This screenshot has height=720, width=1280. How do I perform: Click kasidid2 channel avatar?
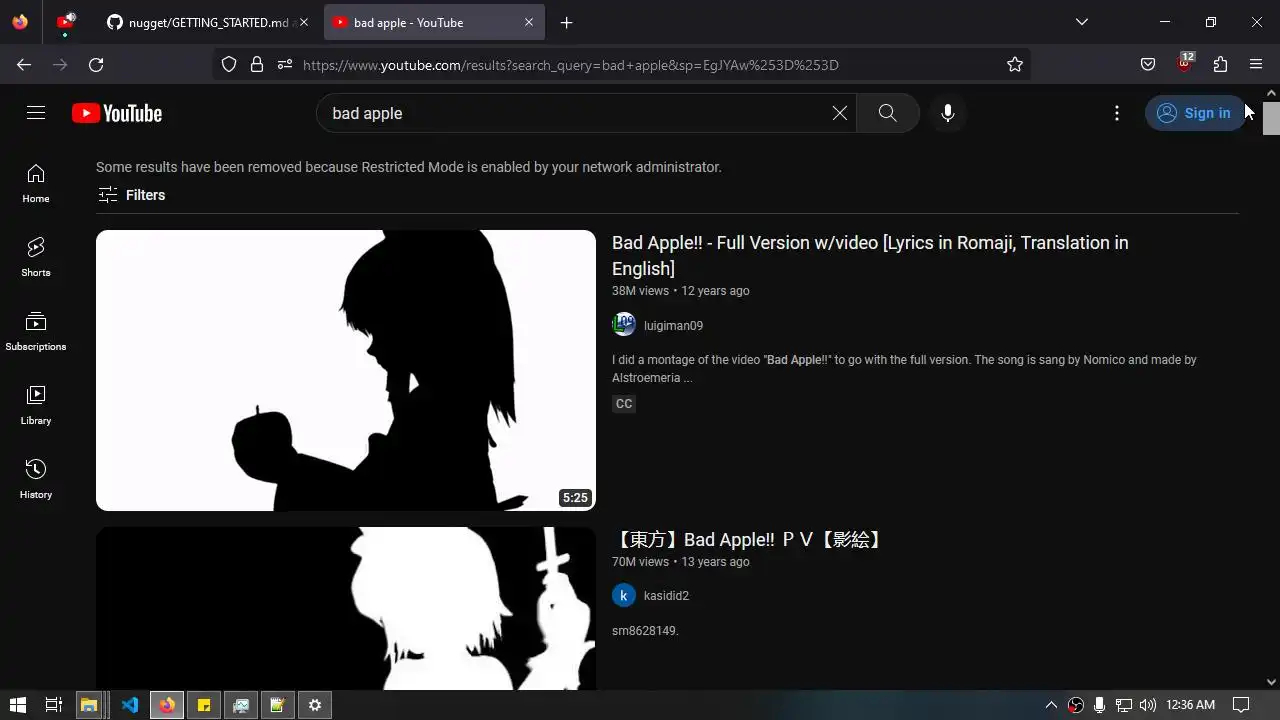(x=624, y=595)
